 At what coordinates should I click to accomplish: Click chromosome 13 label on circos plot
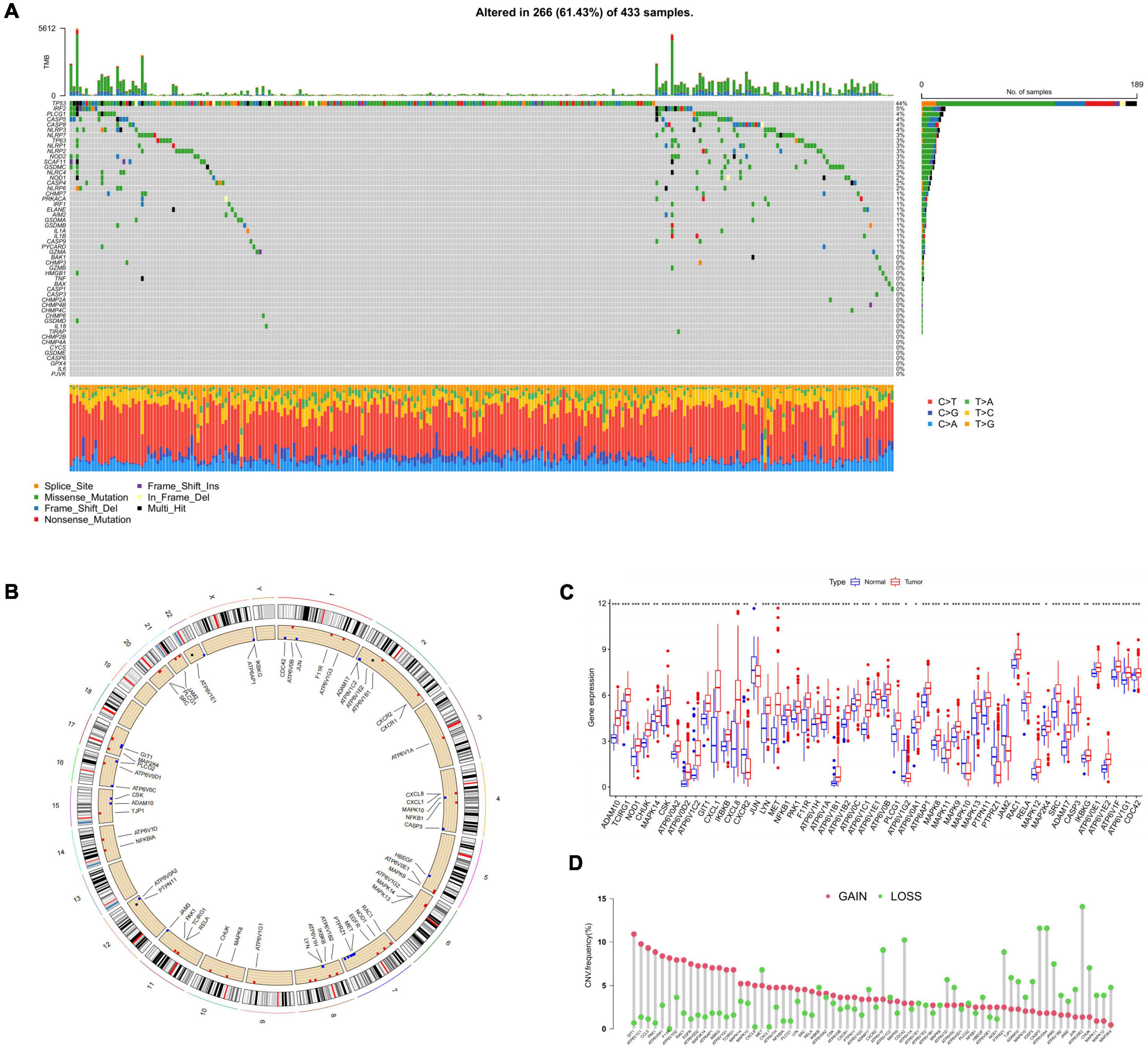point(77,899)
